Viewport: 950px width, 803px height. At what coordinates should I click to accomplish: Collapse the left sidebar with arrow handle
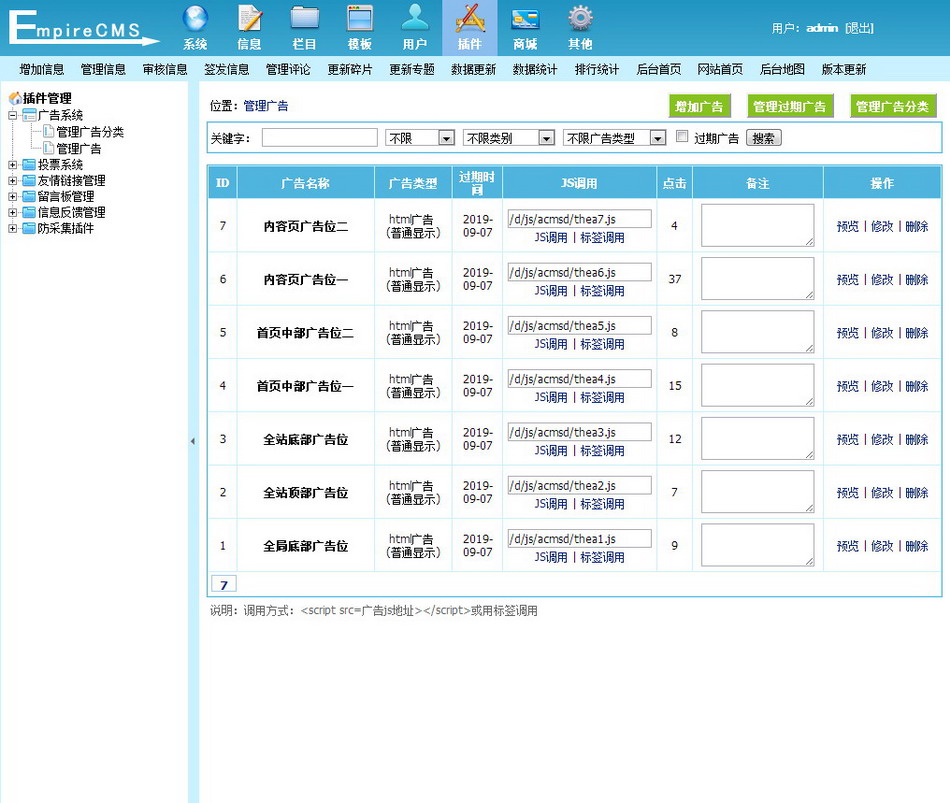[193, 441]
